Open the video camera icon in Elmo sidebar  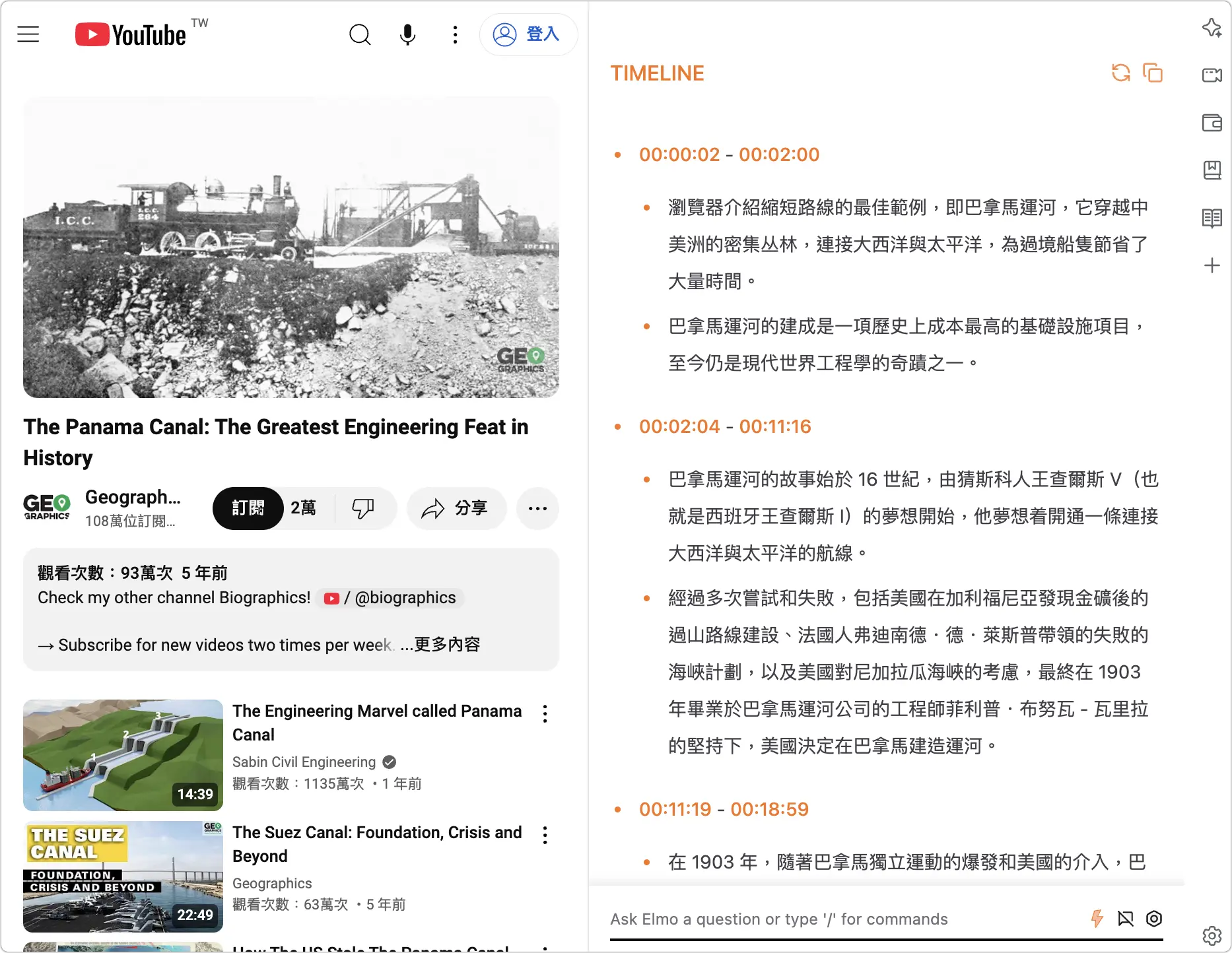pos(1212,75)
